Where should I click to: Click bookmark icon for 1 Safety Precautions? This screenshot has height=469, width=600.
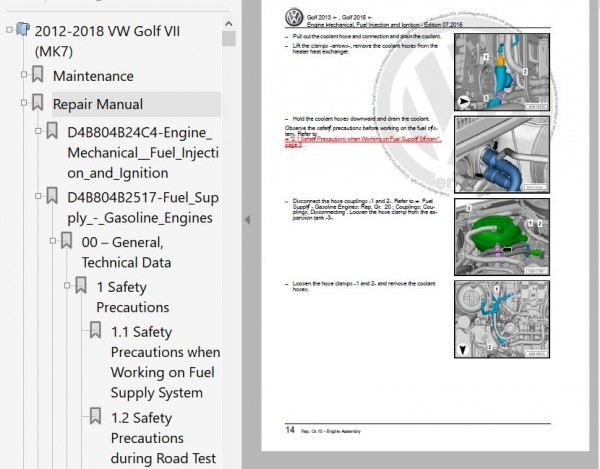[x=81, y=285]
